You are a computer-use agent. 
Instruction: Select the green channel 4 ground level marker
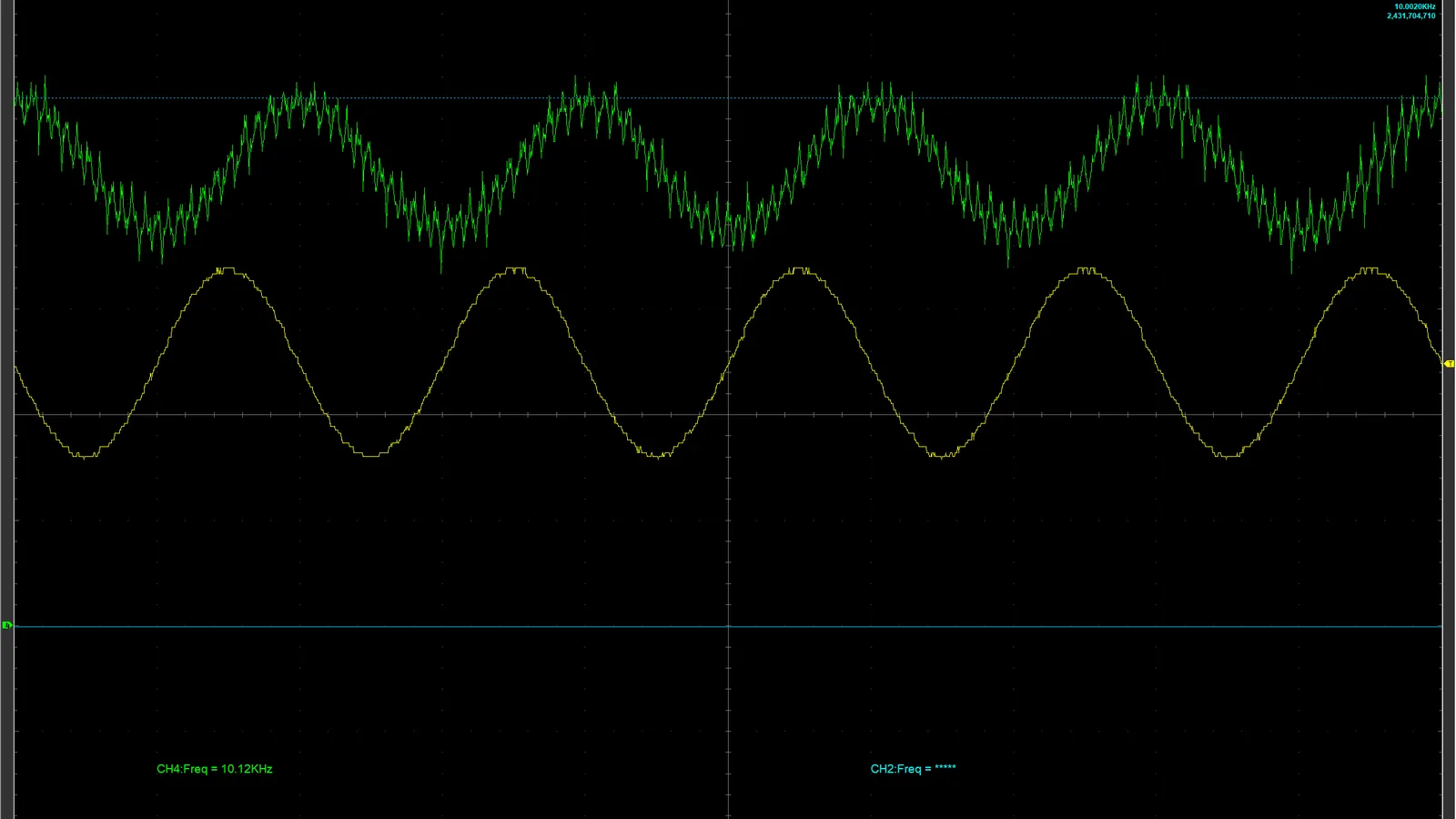tap(6, 625)
